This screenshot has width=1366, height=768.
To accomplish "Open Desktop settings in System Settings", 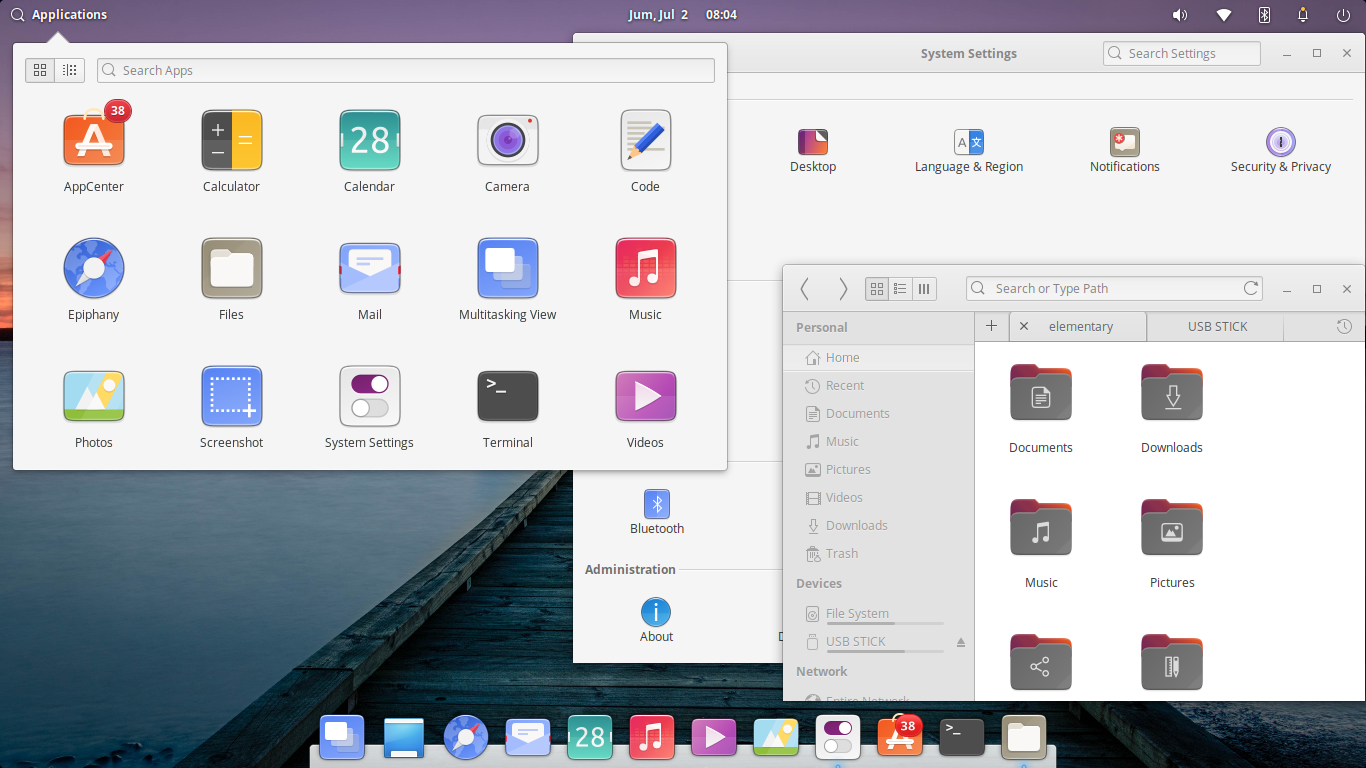I will (x=813, y=150).
